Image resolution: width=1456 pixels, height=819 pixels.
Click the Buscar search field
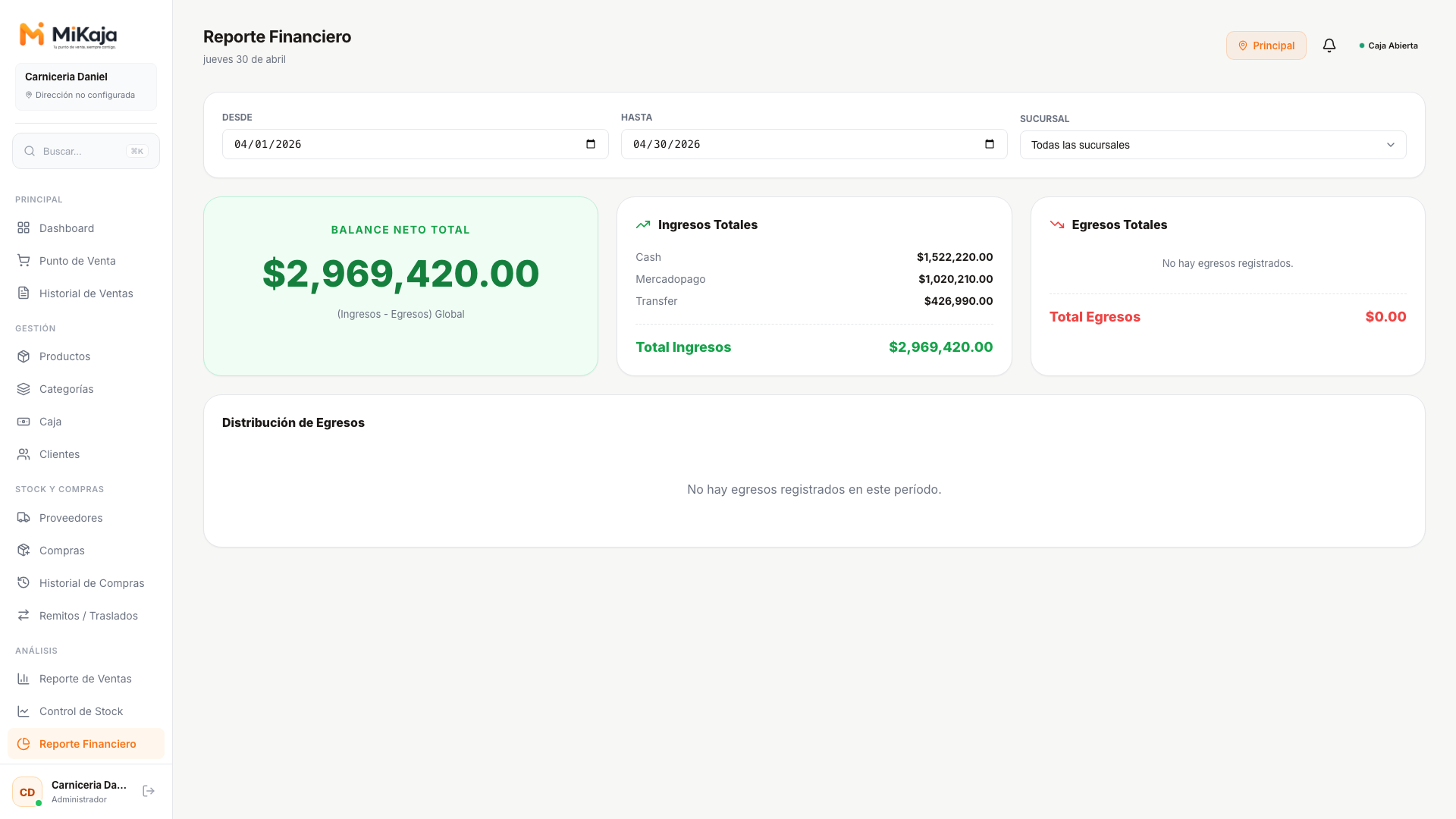(x=86, y=151)
